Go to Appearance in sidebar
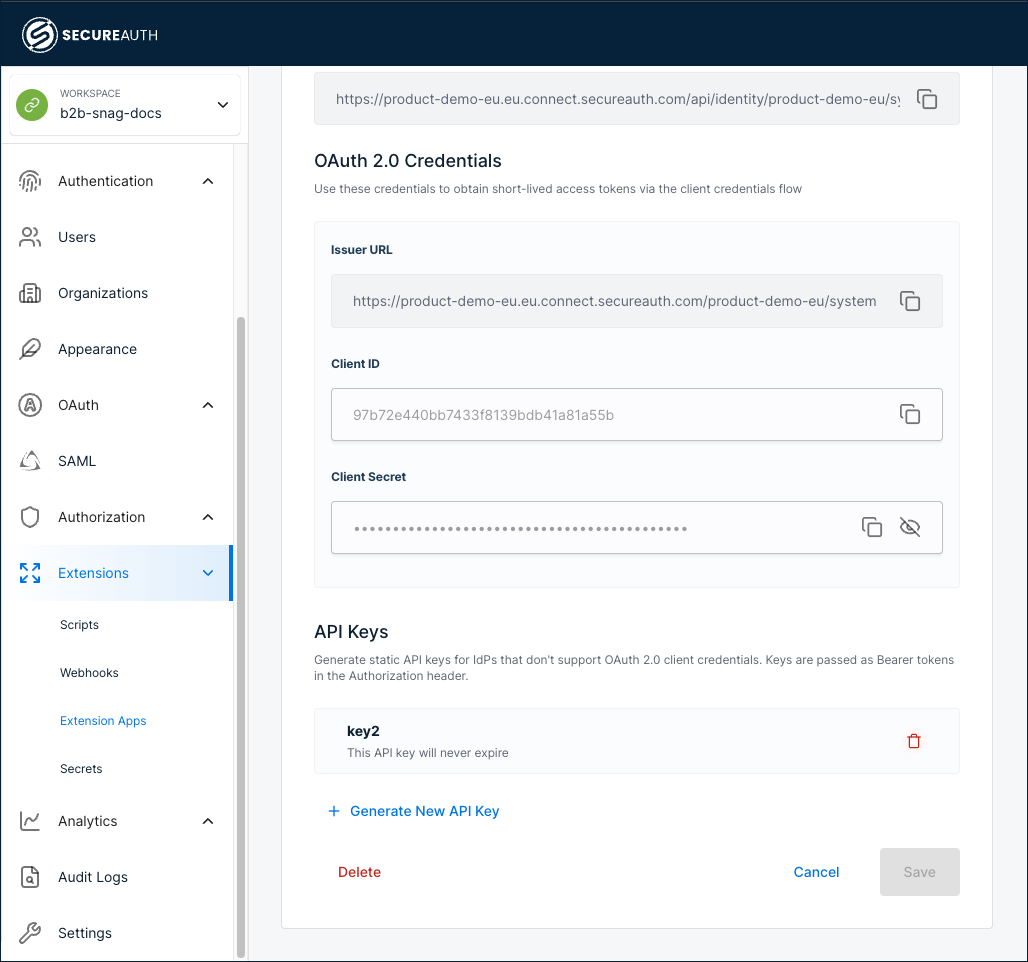This screenshot has width=1028, height=962. [97, 349]
